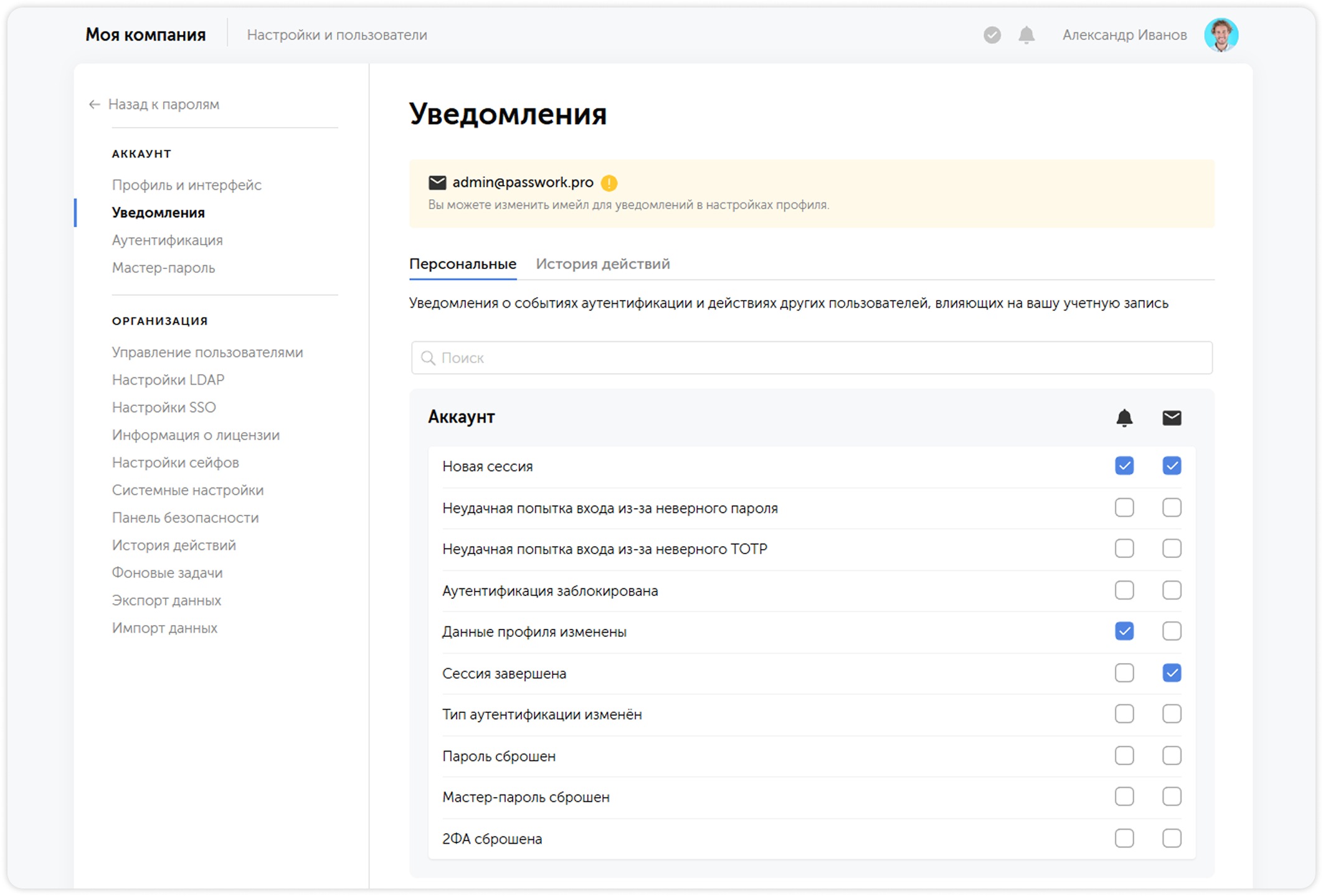Click the yellow warning icon after the email
This screenshot has height=896, width=1323.
tap(608, 182)
